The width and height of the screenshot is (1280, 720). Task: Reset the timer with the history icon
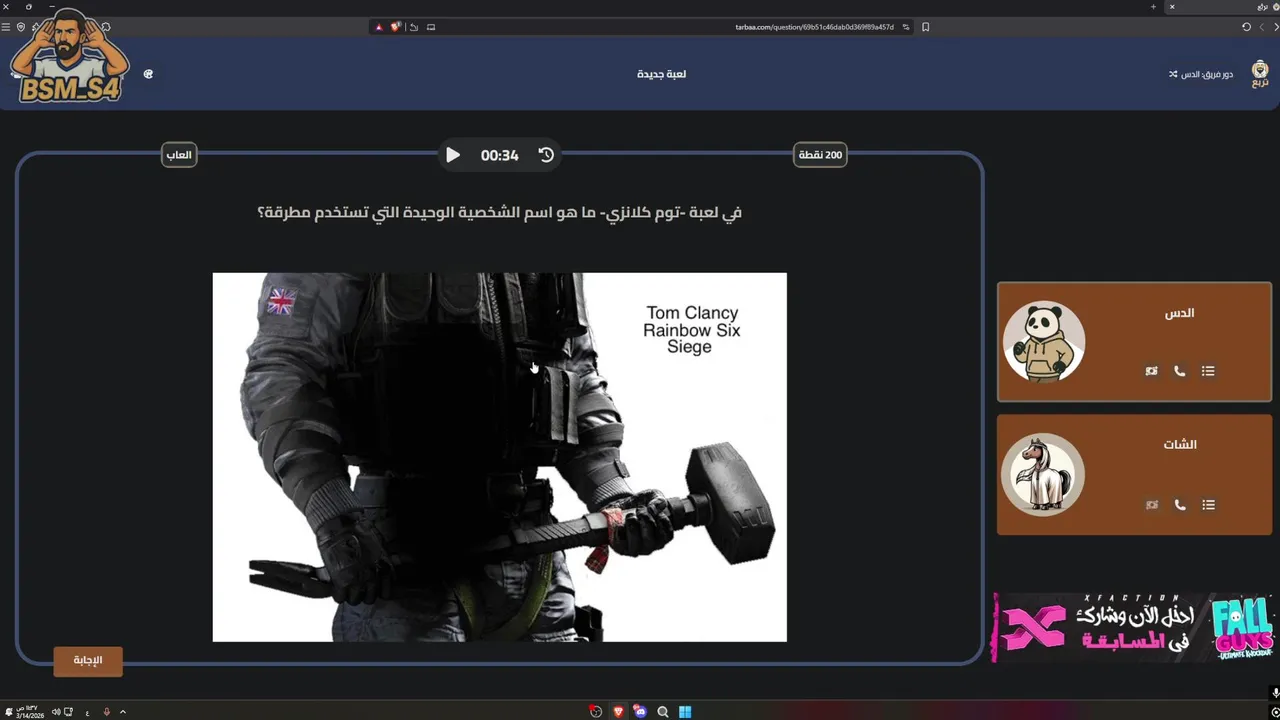point(546,155)
